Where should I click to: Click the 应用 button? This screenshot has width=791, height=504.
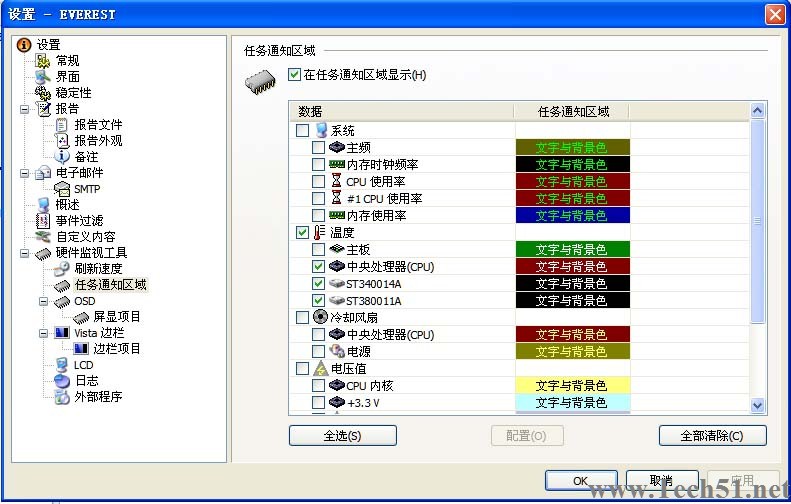coord(744,481)
